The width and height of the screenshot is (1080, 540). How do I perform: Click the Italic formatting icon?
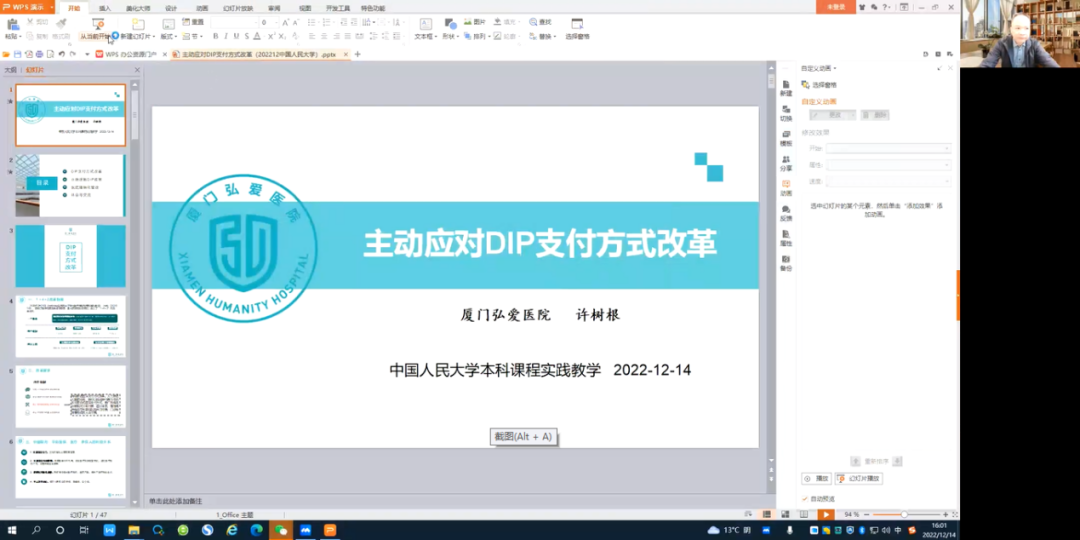click(x=226, y=36)
